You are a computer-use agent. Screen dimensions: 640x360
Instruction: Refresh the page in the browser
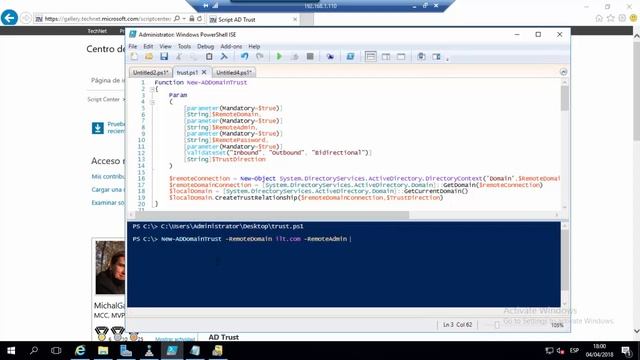(200, 19)
